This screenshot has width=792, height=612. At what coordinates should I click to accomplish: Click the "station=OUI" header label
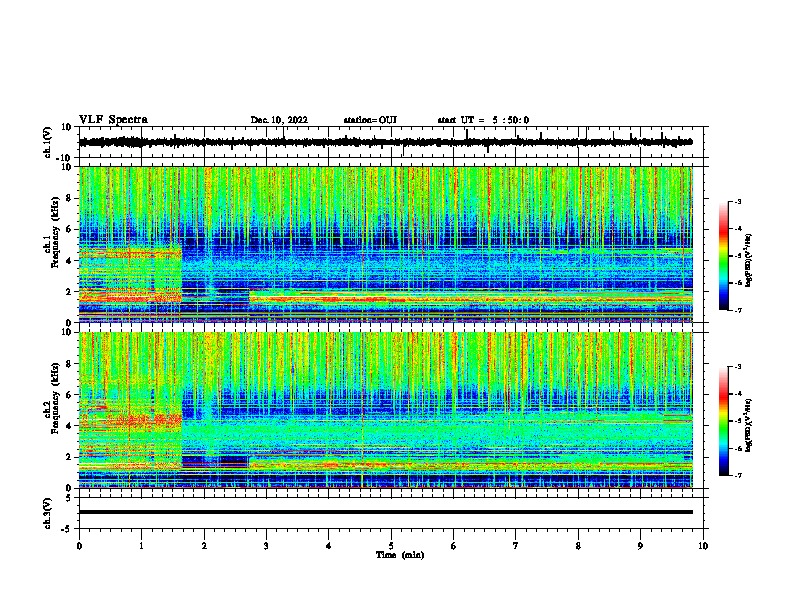(370, 120)
